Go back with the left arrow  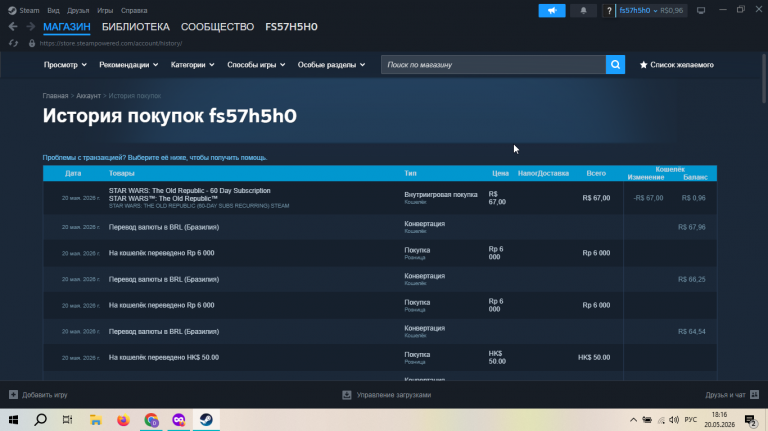pos(13,26)
